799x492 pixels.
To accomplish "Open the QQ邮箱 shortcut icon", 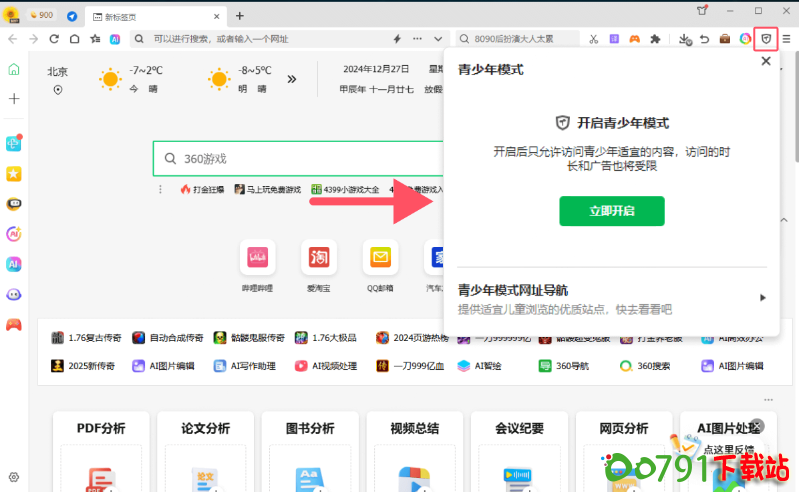I will pos(379,258).
